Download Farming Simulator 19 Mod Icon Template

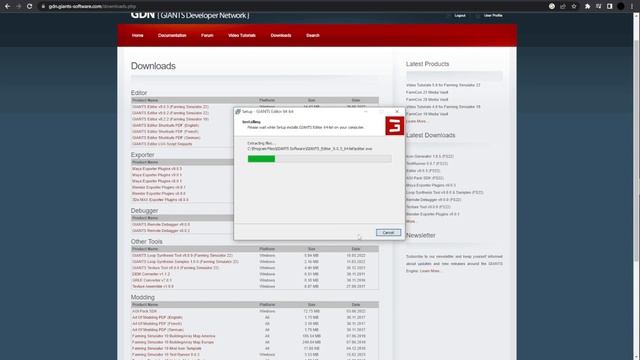pyautogui.click(x=167, y=348)
